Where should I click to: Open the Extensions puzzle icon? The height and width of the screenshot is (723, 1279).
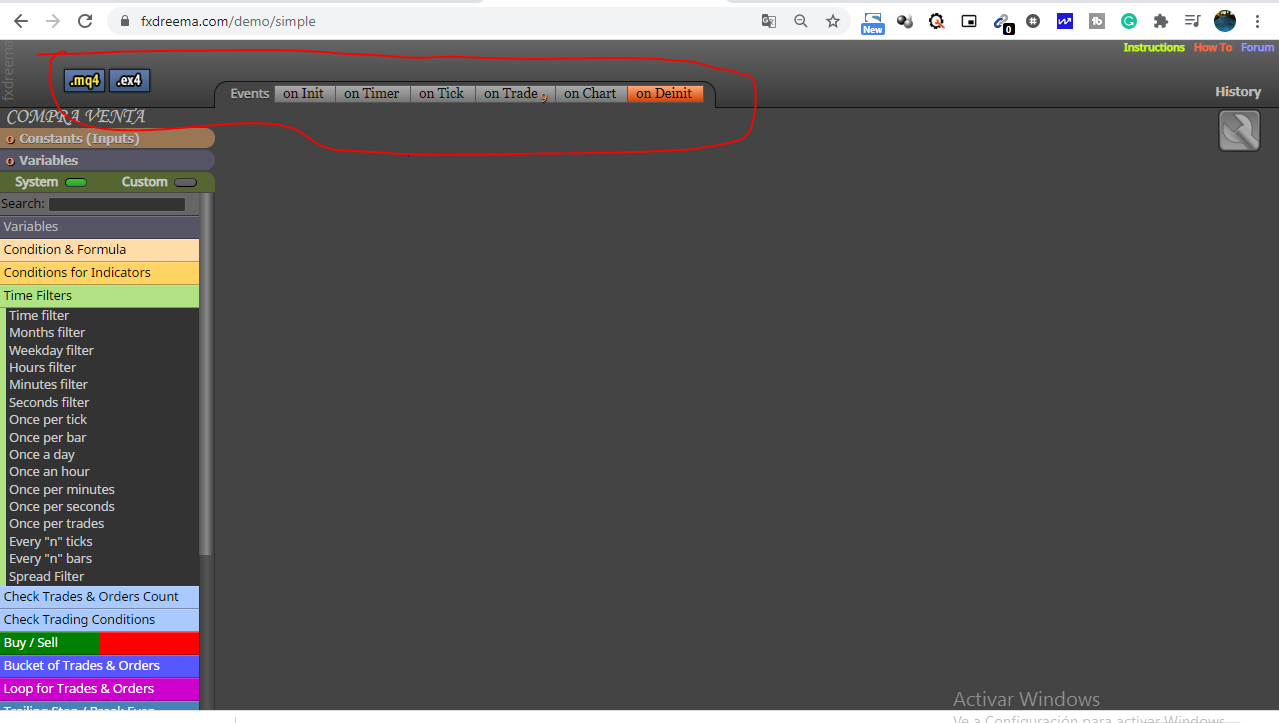point(1161,21)
